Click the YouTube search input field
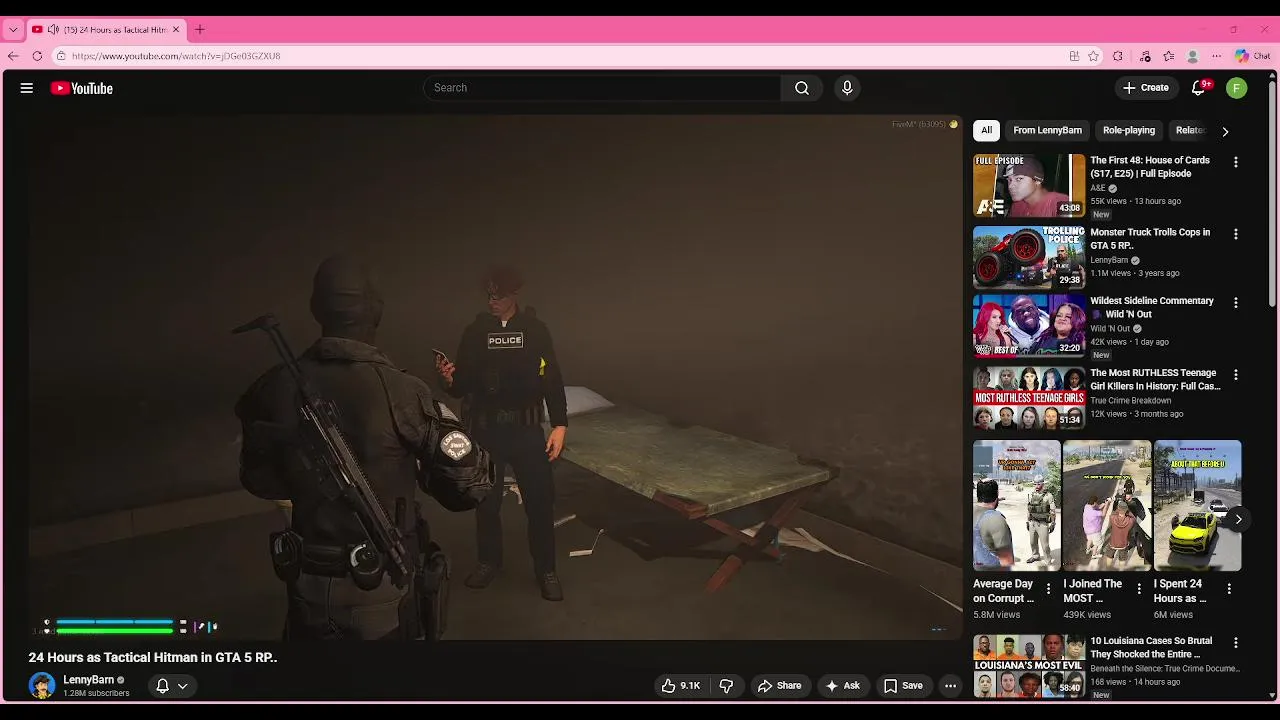Viewport: 1280px width, 720px height. tap(602, 88)
